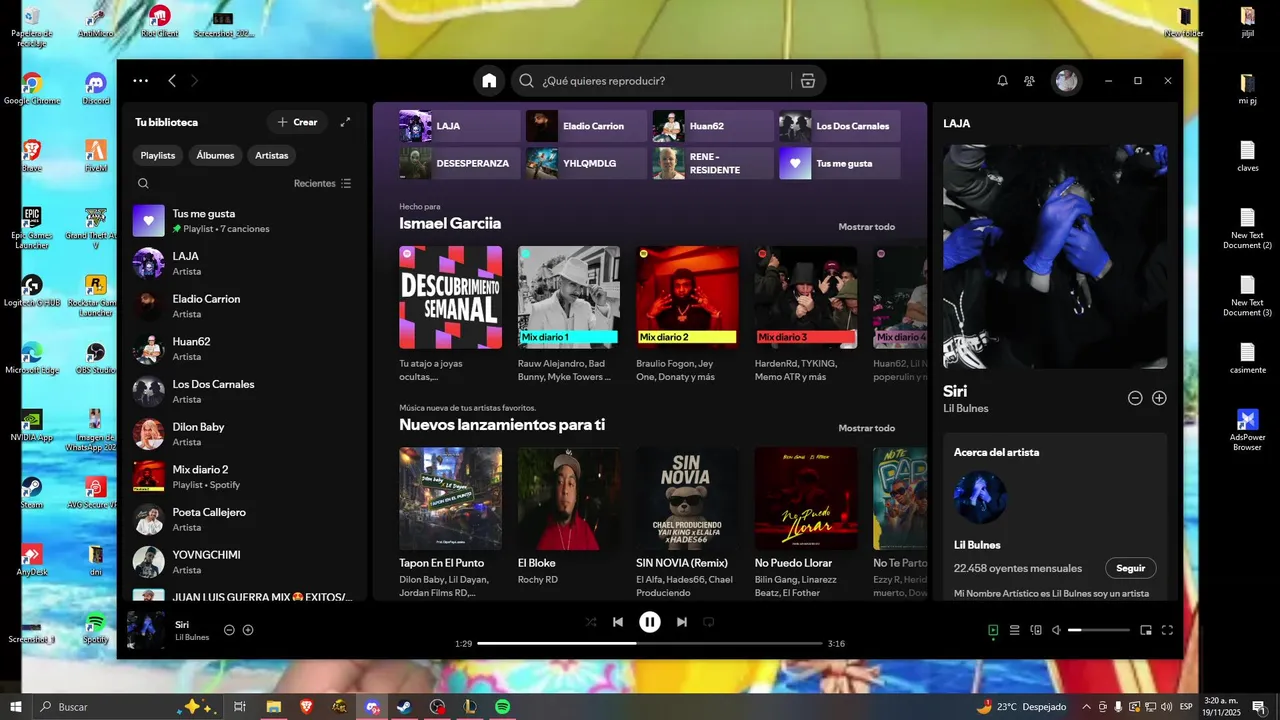
Task: Open Brave from the Windows taskbar
Action: pos(306,707)
